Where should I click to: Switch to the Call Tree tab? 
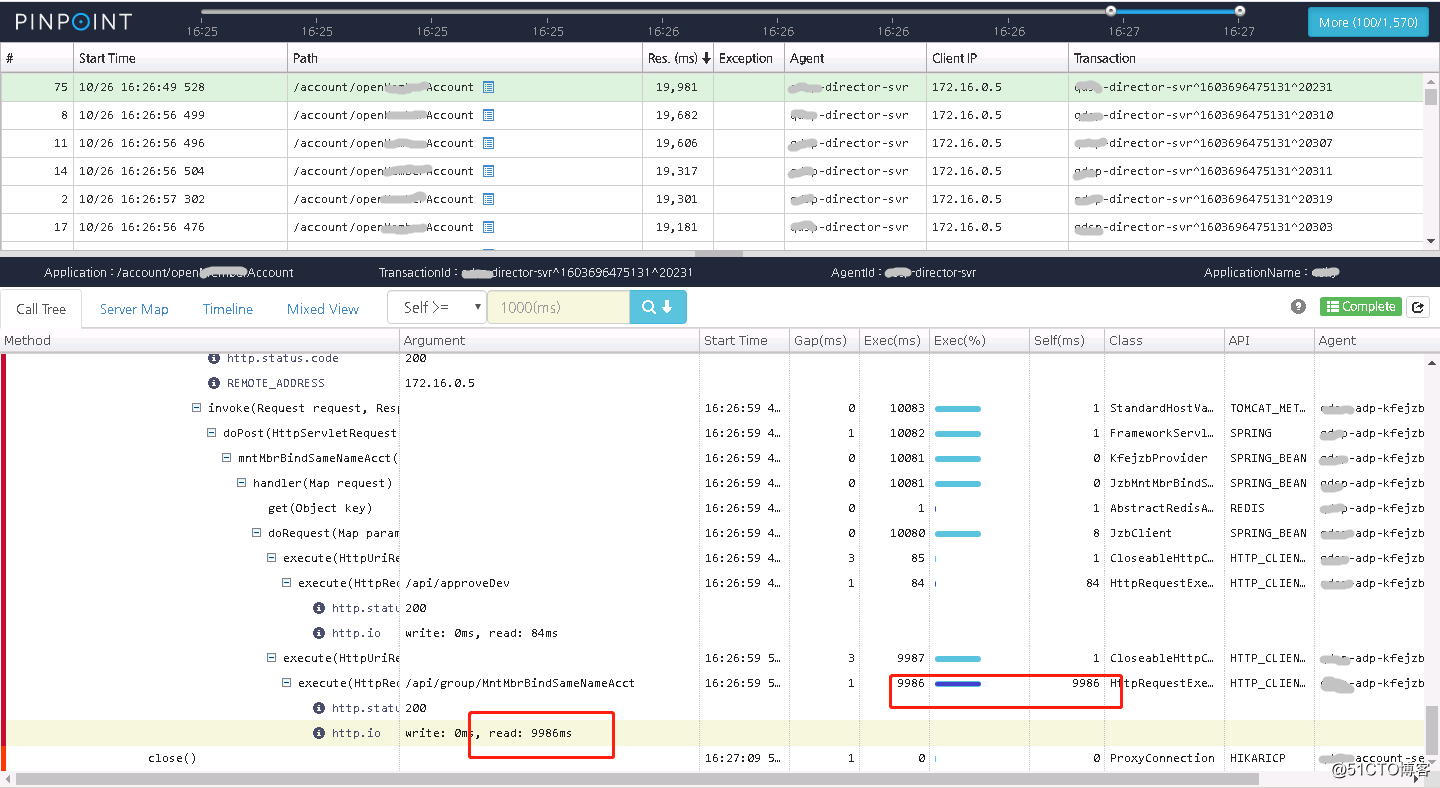(x=41, y=309)
